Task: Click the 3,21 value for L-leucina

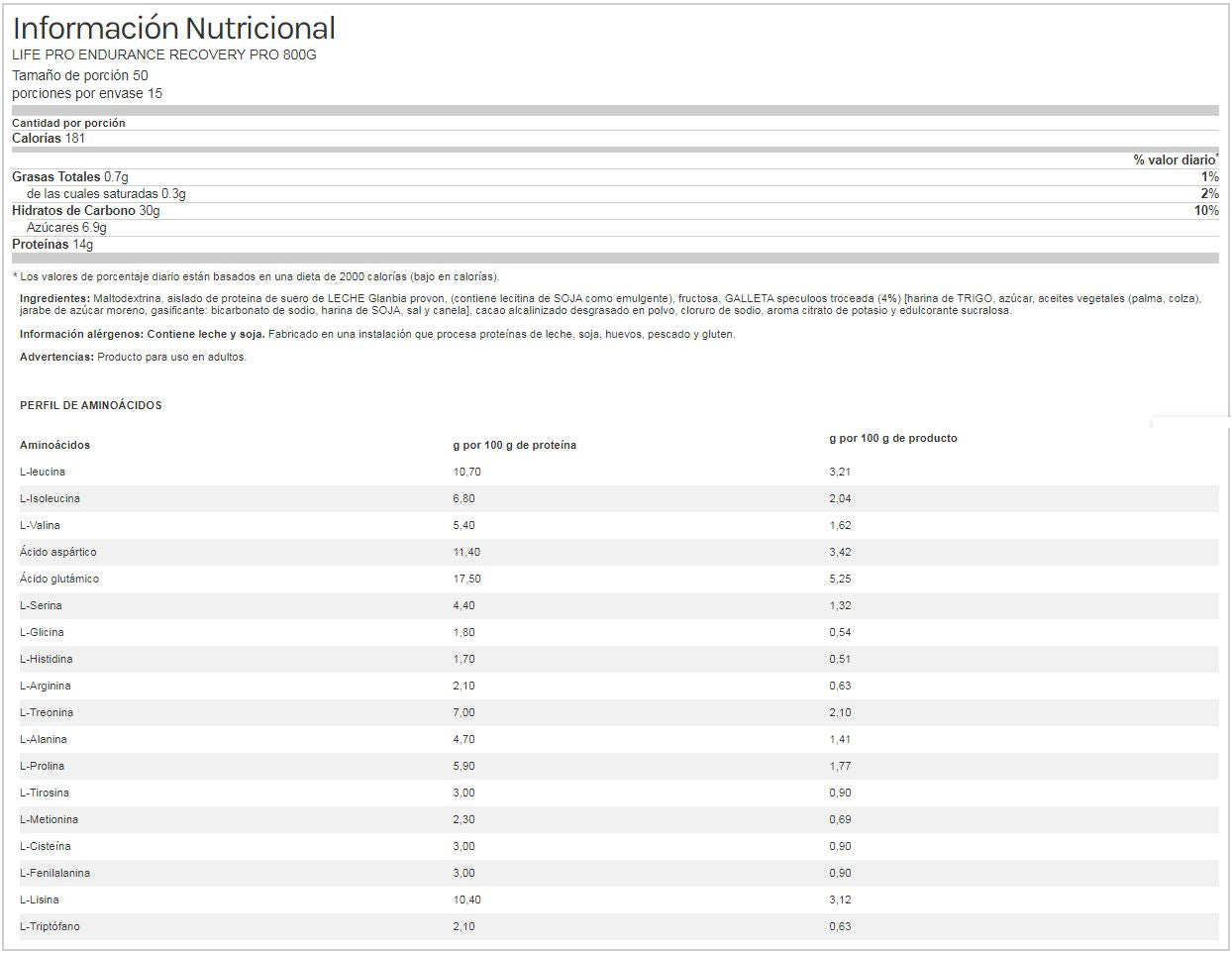Action: point(841,472)
